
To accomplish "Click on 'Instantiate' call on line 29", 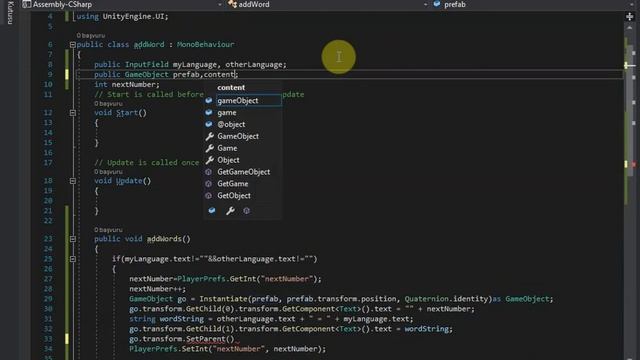I will click(x=223, y=299).
